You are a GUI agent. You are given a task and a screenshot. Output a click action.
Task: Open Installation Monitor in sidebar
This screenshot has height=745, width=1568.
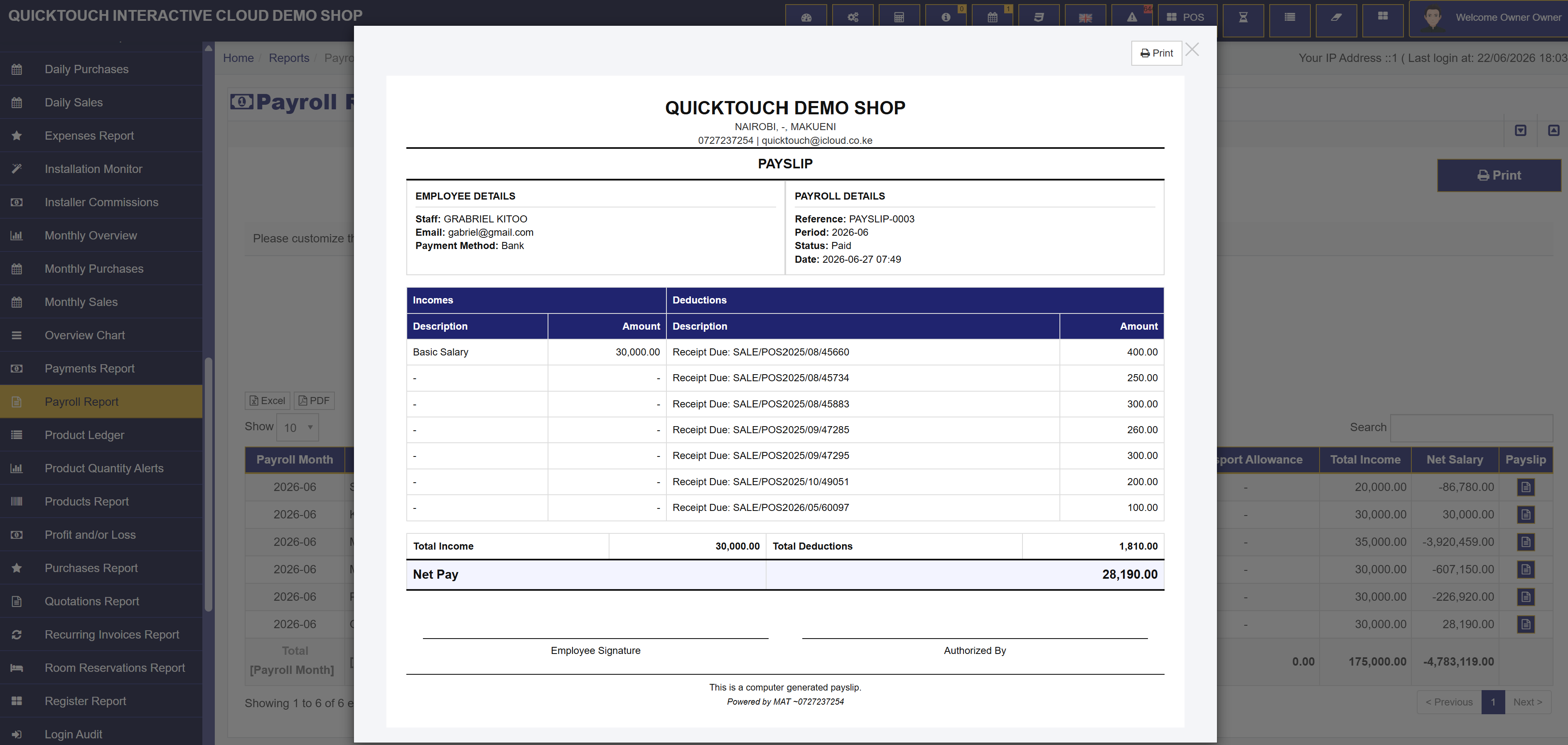click(x=101, y=169)
